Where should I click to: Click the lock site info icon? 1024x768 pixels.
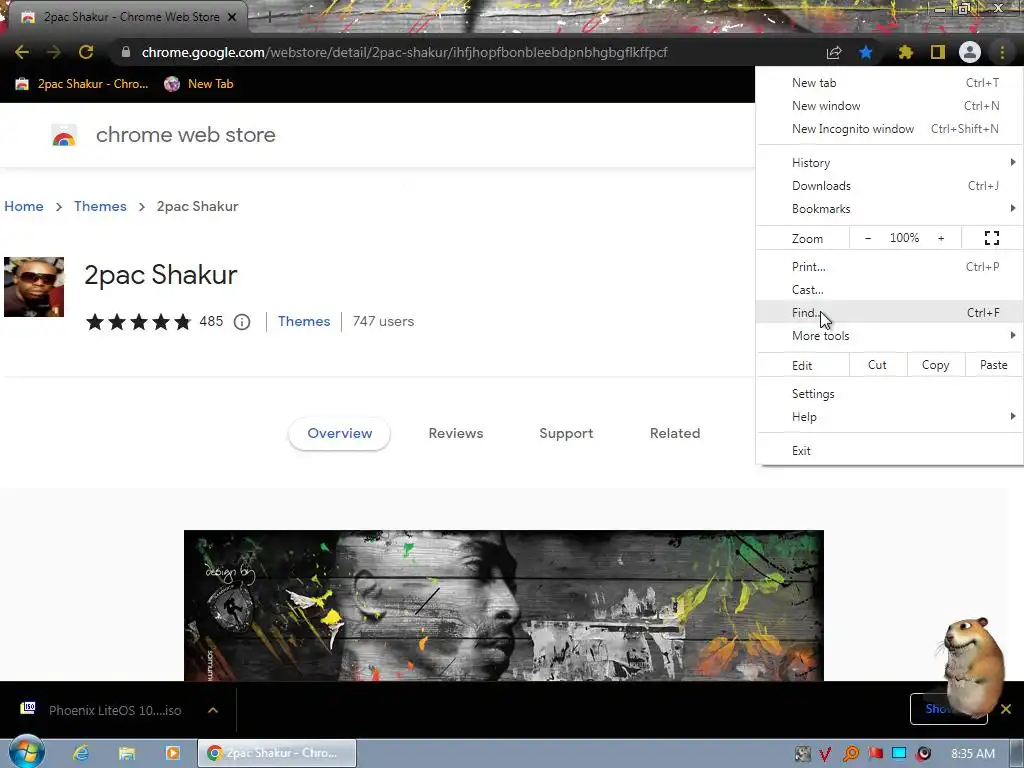pyautogui.click(x=125, y=52)
